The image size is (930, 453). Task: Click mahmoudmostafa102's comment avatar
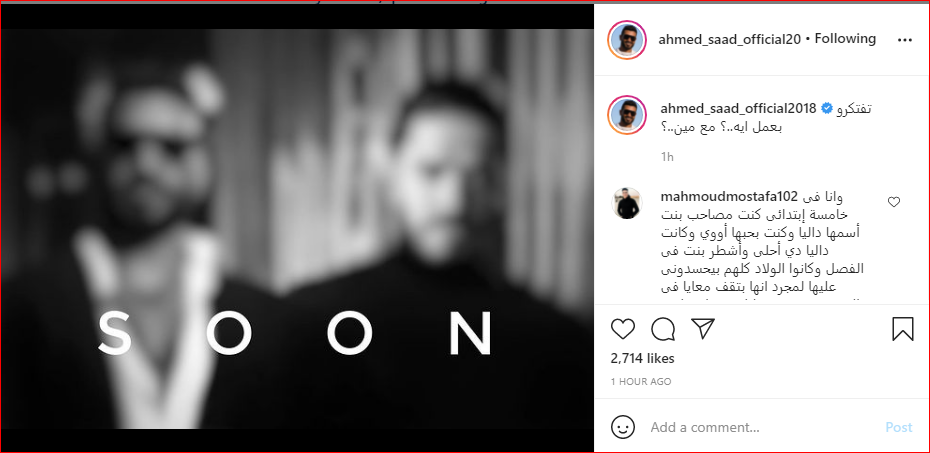pos(627,203)
